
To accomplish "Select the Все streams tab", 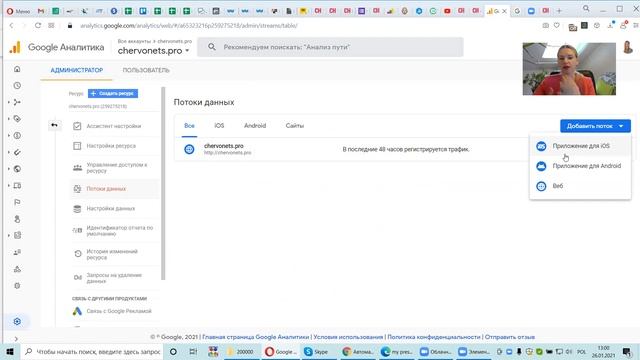I will tap(189, 126).
